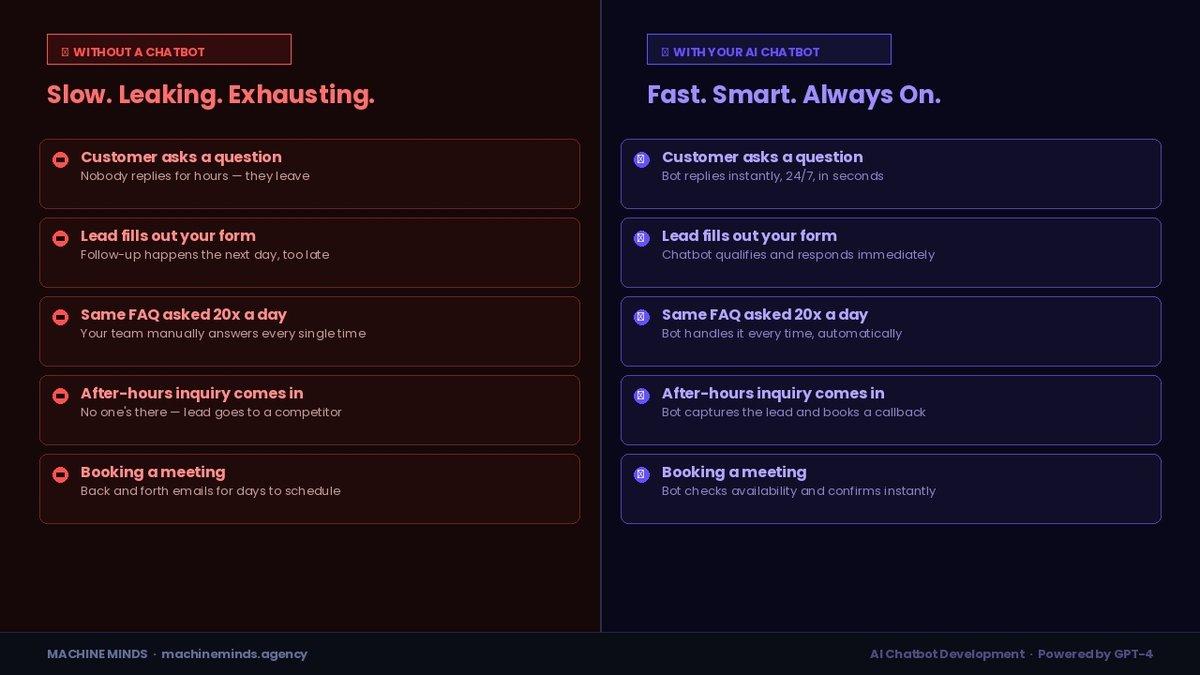Select the 'WITH YOUR AI CHATBOT' badge
Image resolution: width=1200 pixels, height=675 pixels.
[769, 50]
